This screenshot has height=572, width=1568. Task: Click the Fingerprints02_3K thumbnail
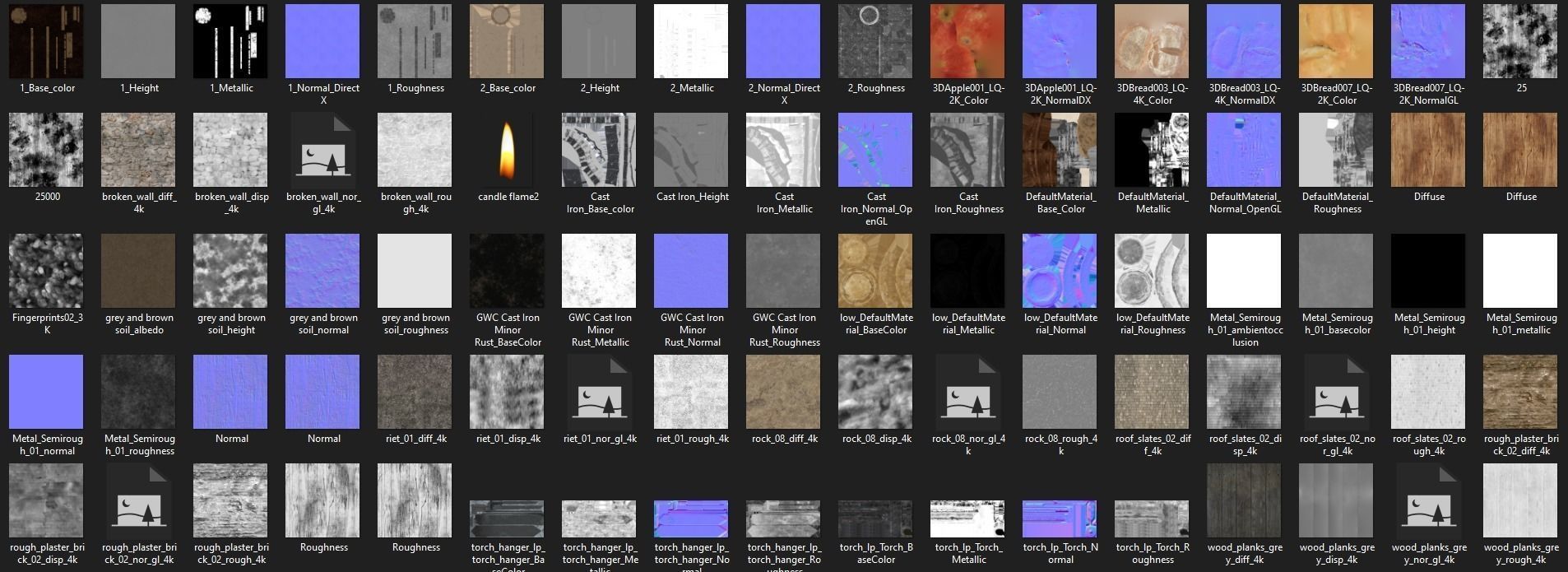tap(46, 271)
